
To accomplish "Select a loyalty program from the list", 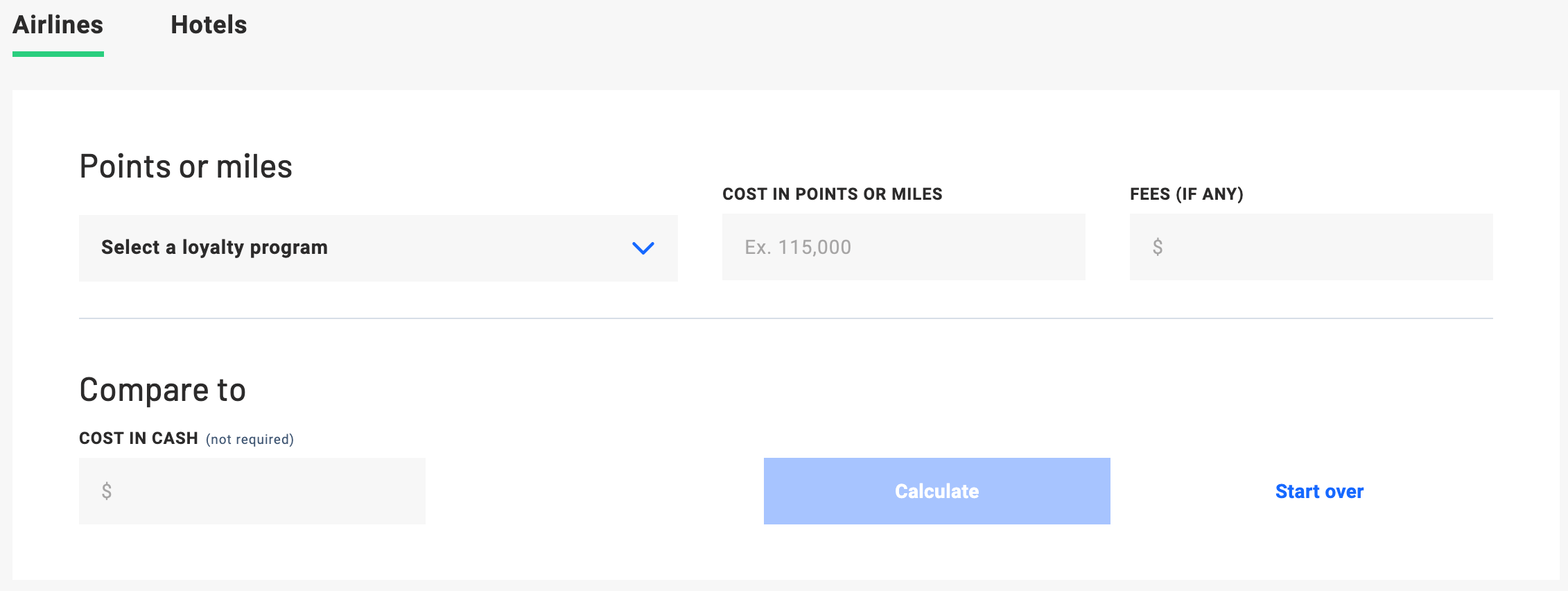I will coord(378,248).
